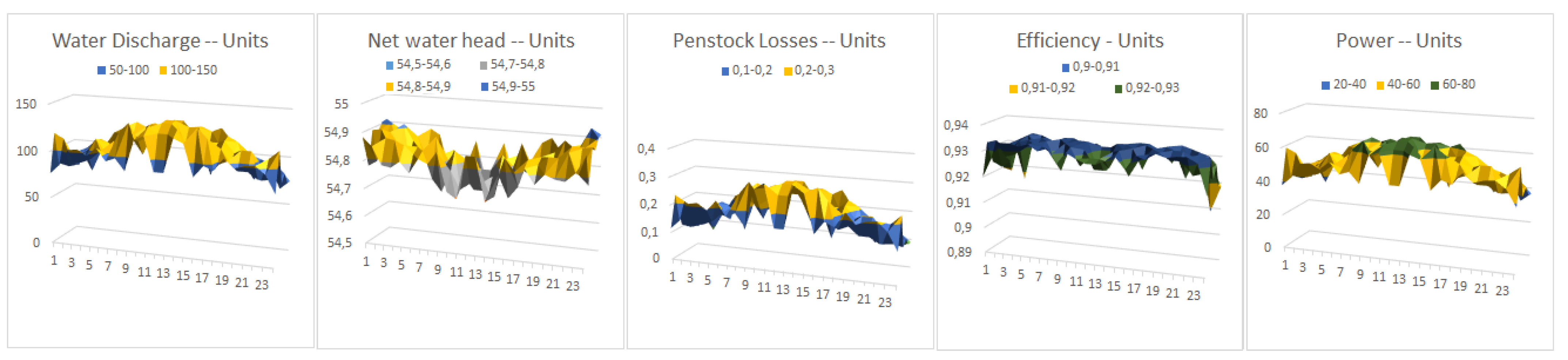
Task: Select the blue 20-40 legend swatch
Action: pos(1326,85)
